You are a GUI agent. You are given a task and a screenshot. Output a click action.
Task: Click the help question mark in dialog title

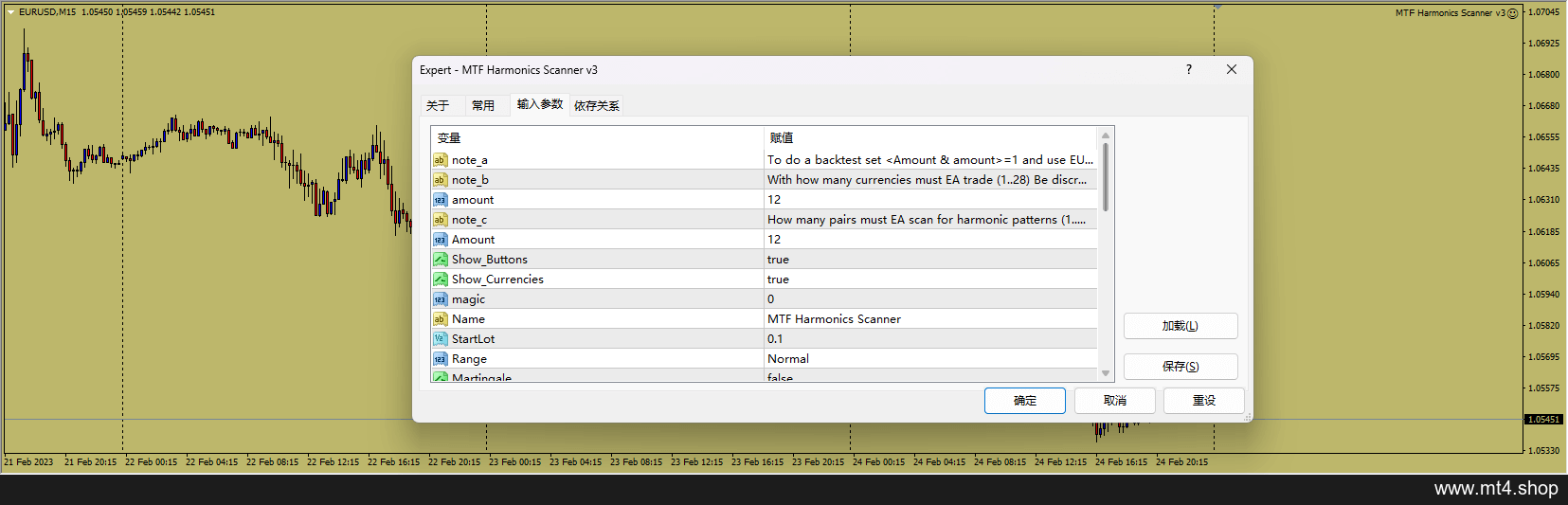1189,69
